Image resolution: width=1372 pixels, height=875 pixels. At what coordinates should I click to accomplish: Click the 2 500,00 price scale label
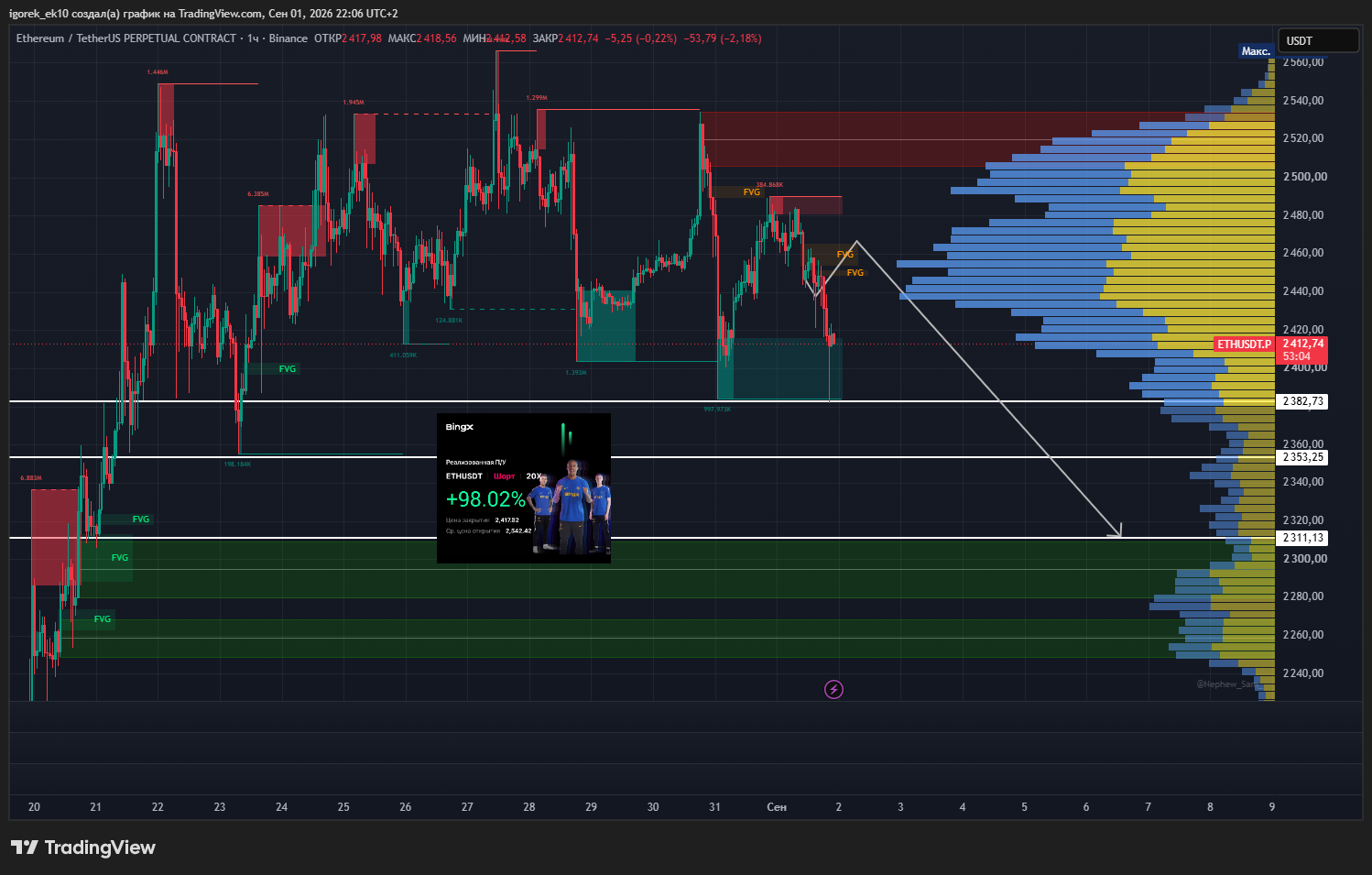1304,177
